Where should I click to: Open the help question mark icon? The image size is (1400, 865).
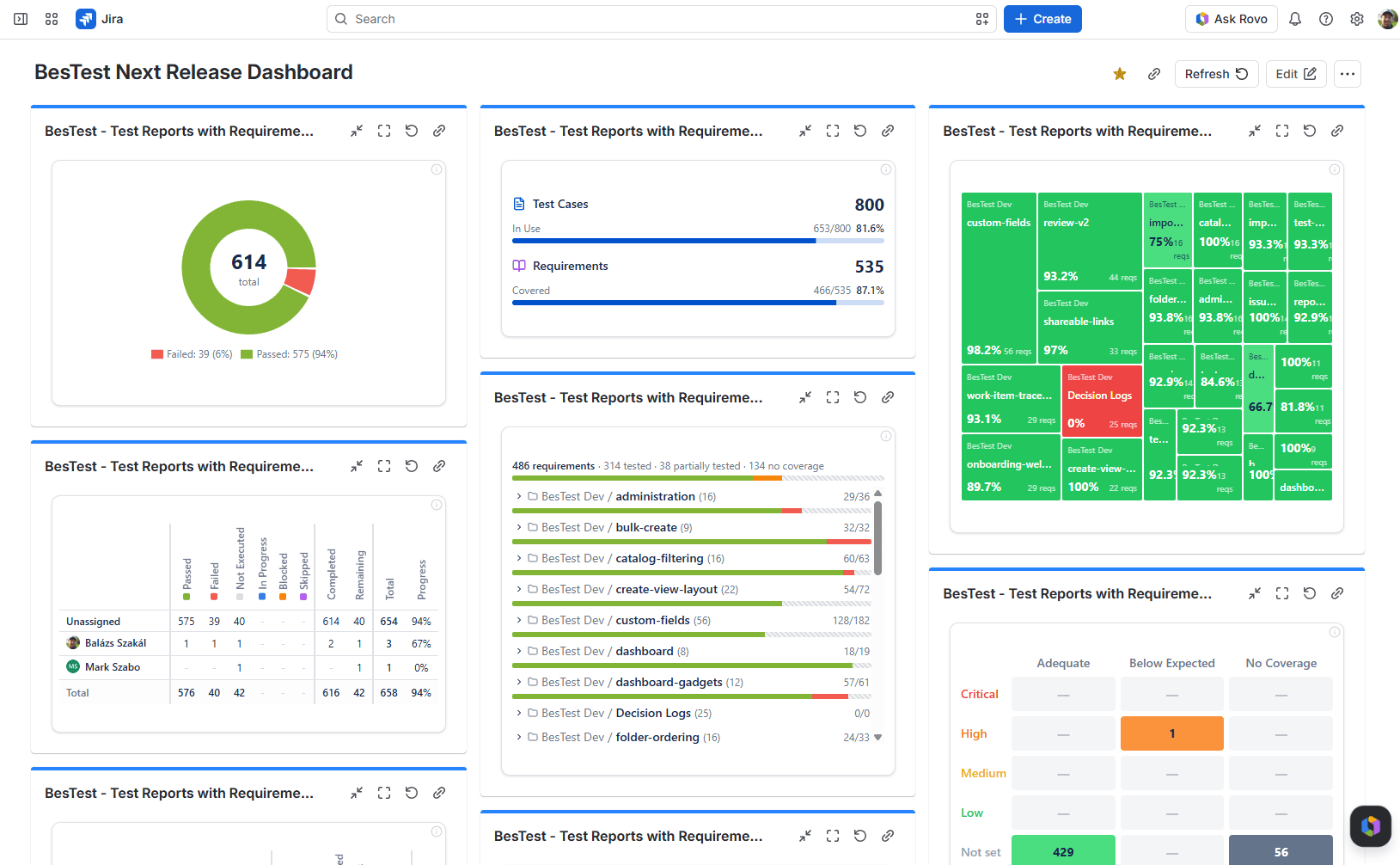pos(1326,19)
